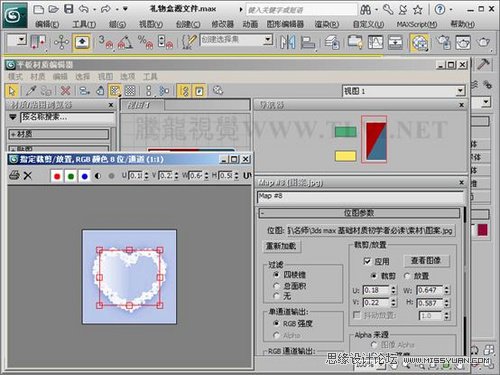
Task: Click the U spinner arrows in crop window toolbar
Action: [146, 175]
